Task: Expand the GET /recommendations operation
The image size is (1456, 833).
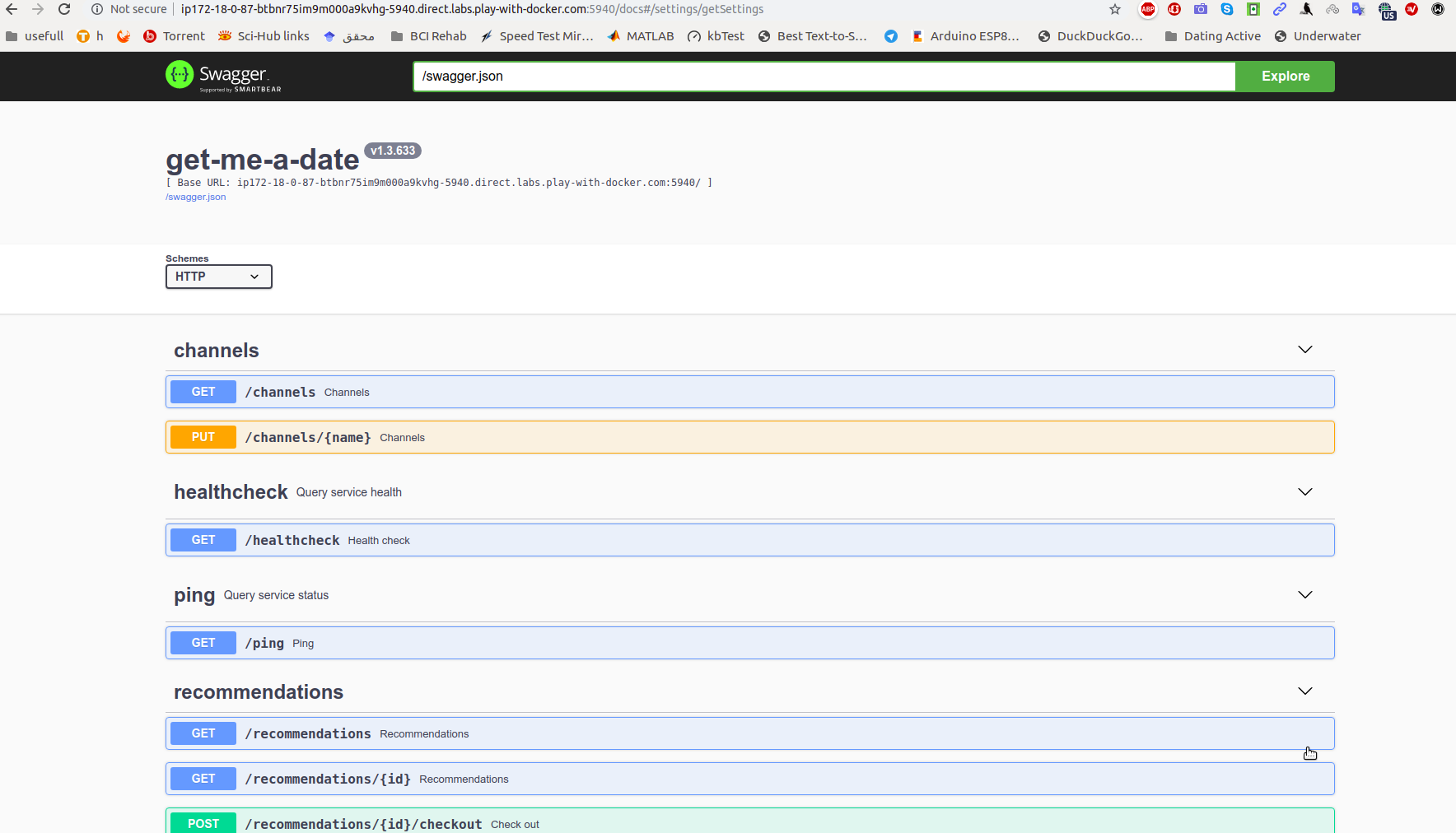Action: coord(749,733)
